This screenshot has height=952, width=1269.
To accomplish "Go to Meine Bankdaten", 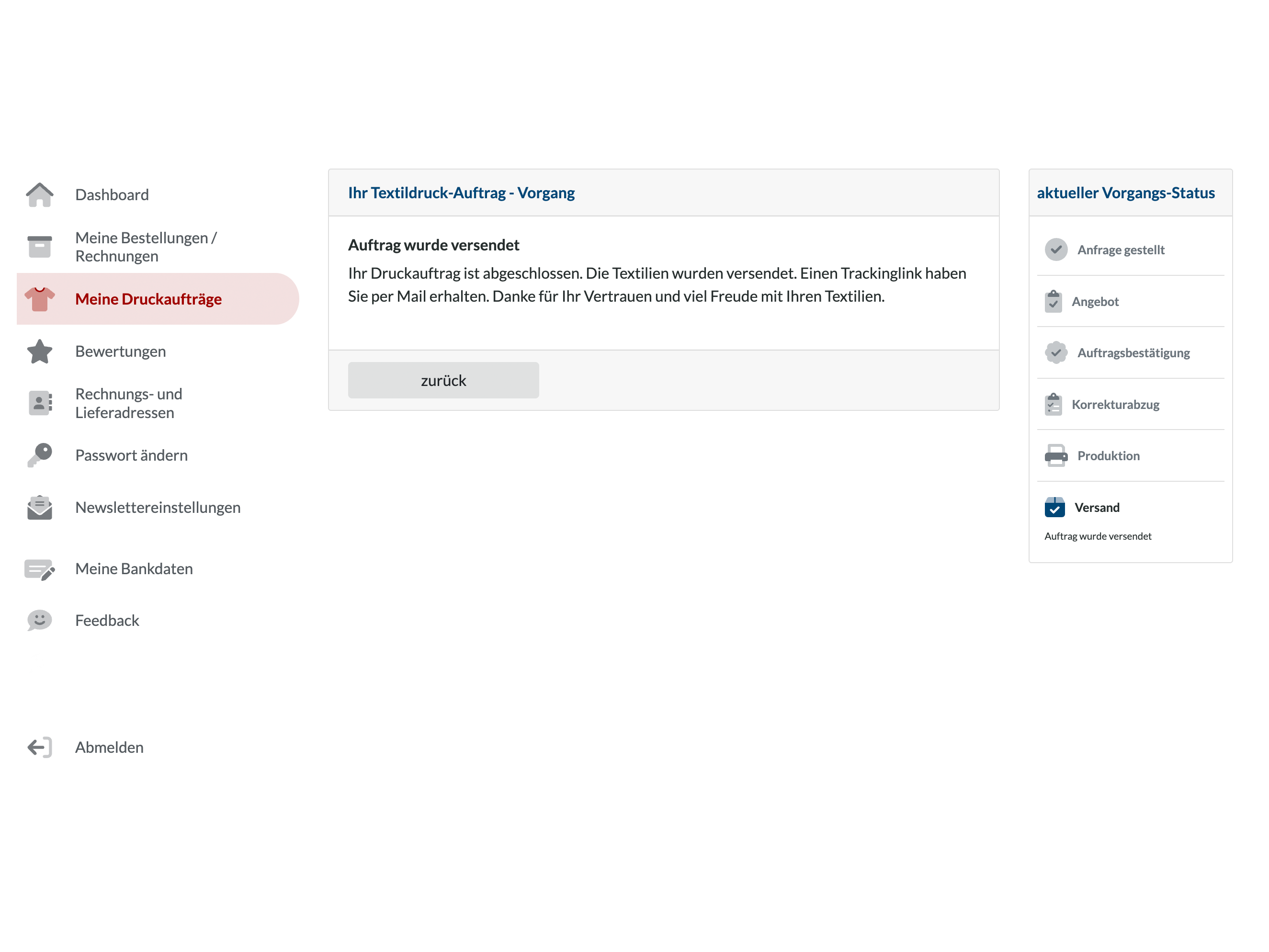I will (158, 569).
